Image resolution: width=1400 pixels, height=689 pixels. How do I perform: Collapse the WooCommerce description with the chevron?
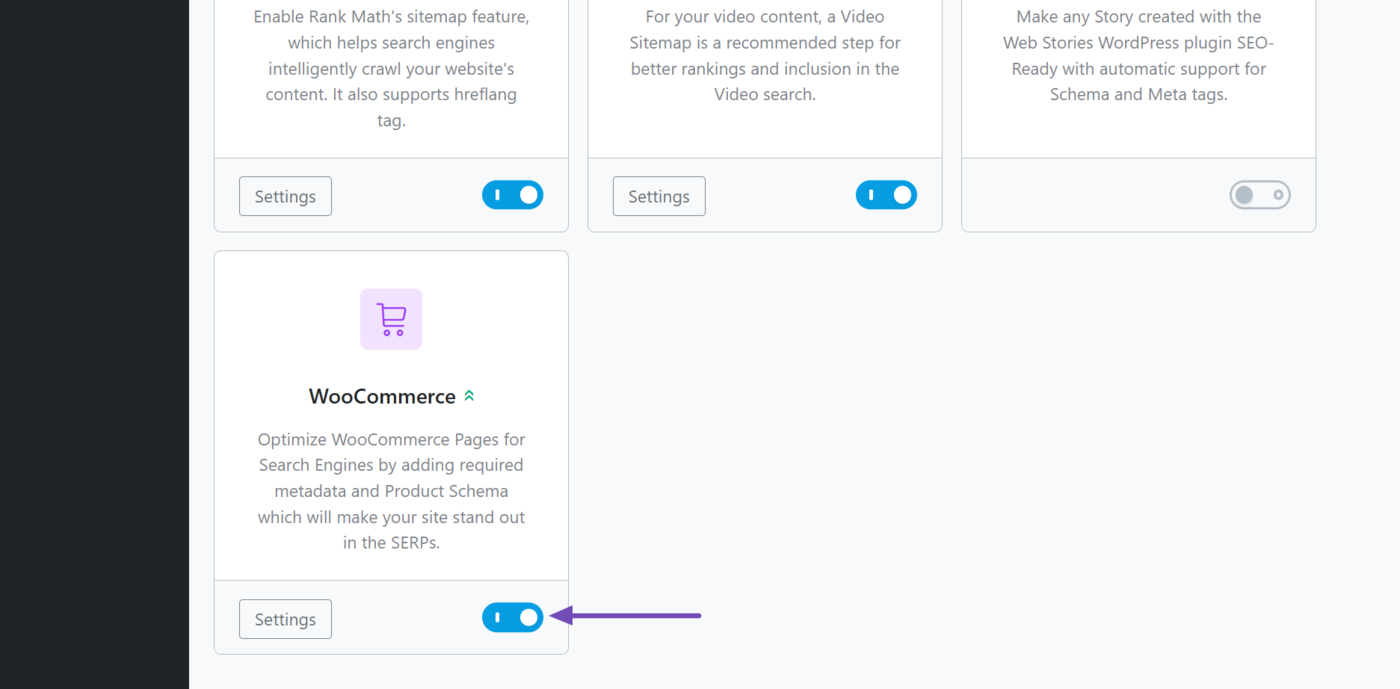click(x=469, y=394)
